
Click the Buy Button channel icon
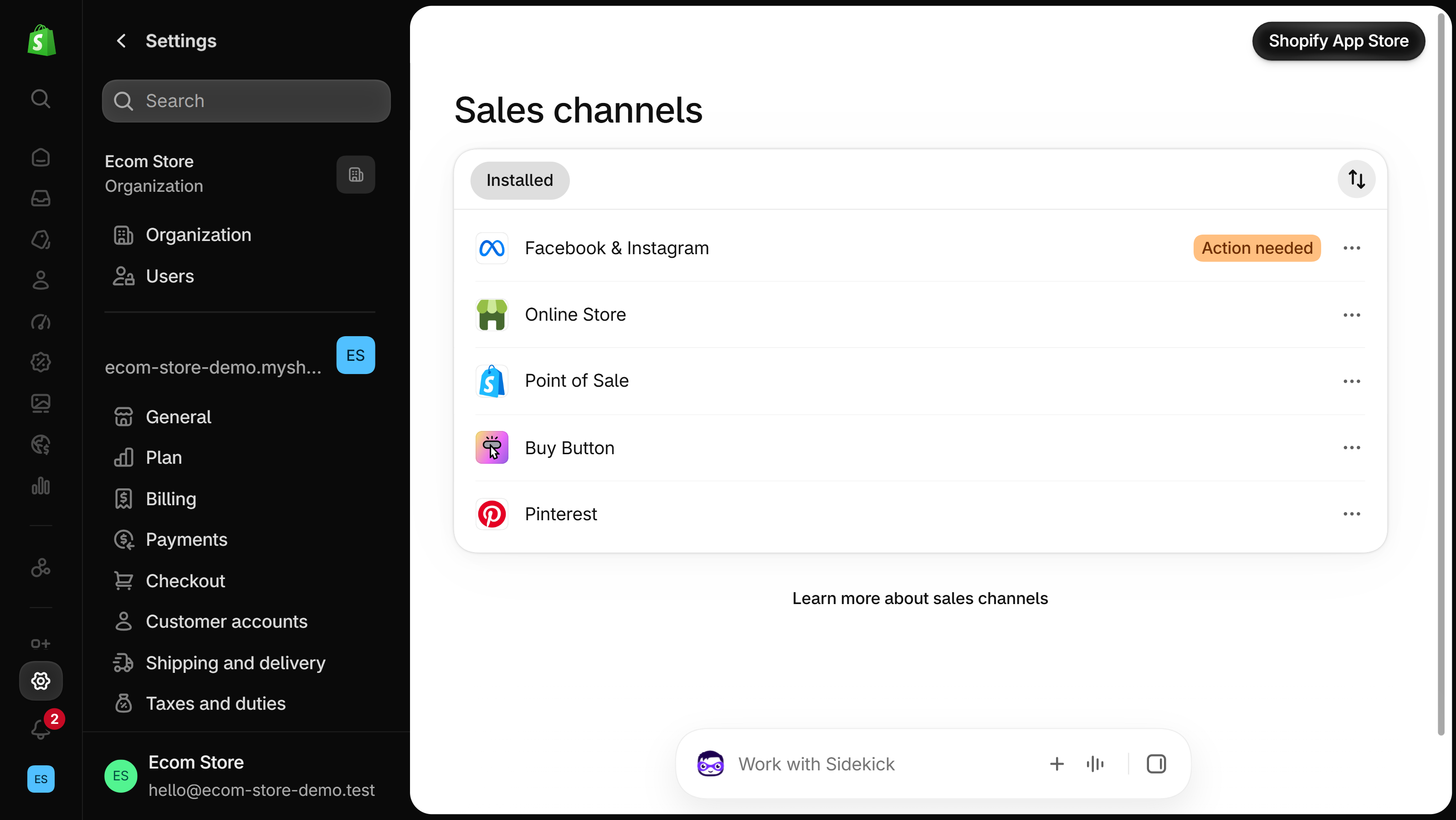pos(492,447)
